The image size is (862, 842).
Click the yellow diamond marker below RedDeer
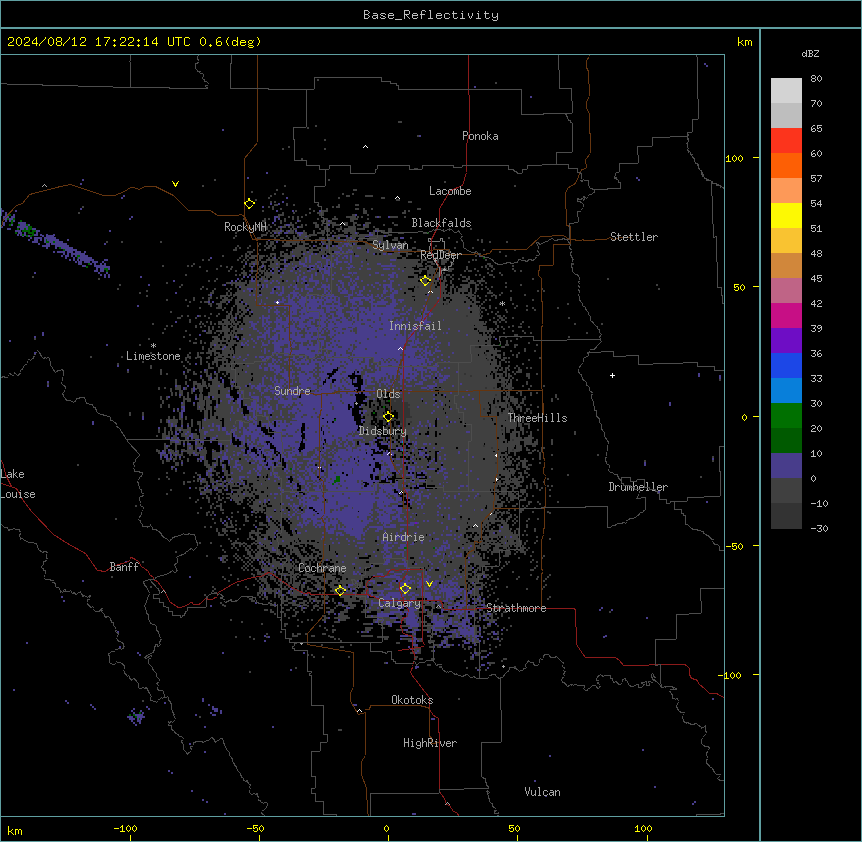point(426,281)
